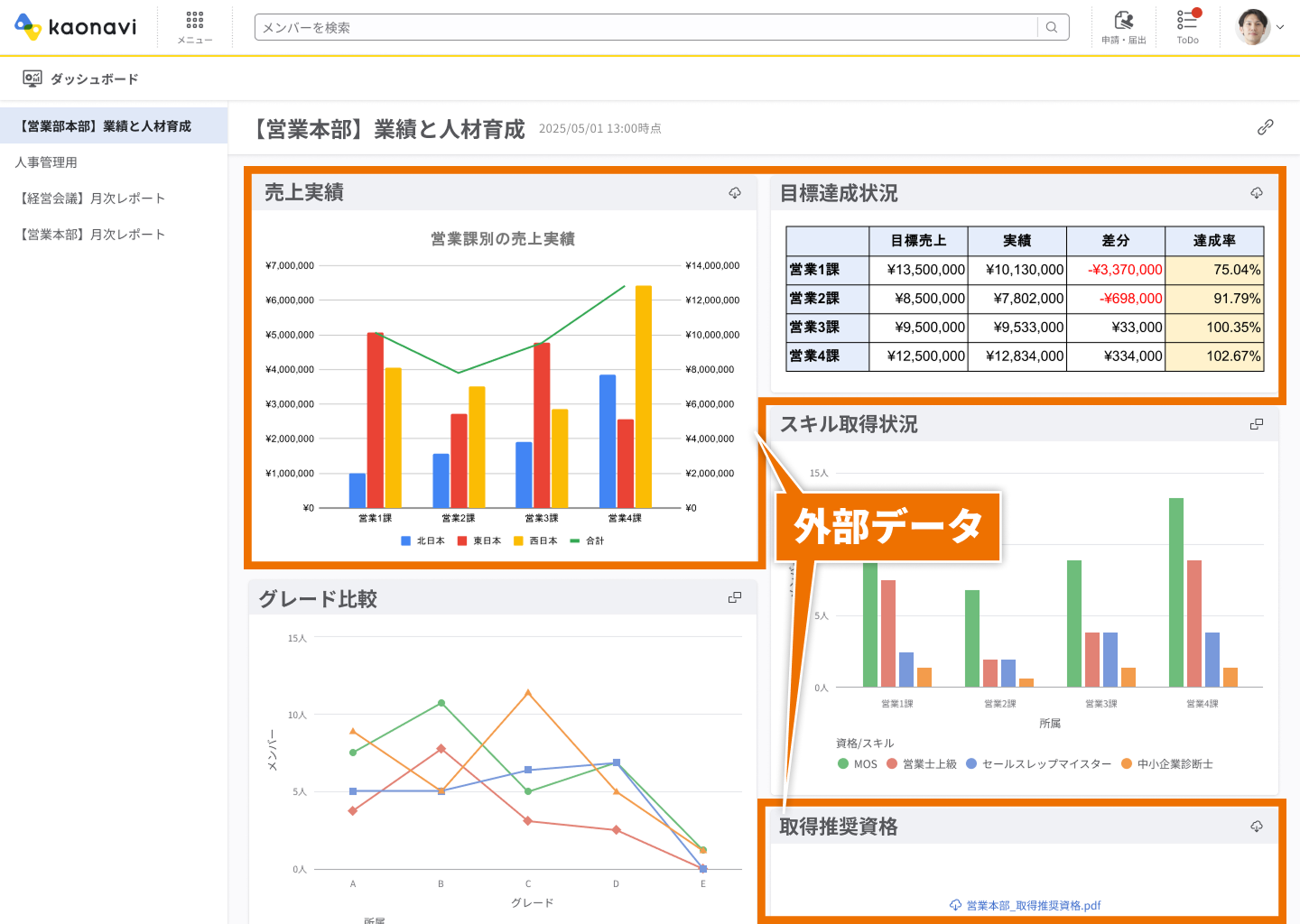Select 【営業部本部】業績と人材育成 in sidebar
Viewport: 1300px width, 924px height.
click(114, 126)
